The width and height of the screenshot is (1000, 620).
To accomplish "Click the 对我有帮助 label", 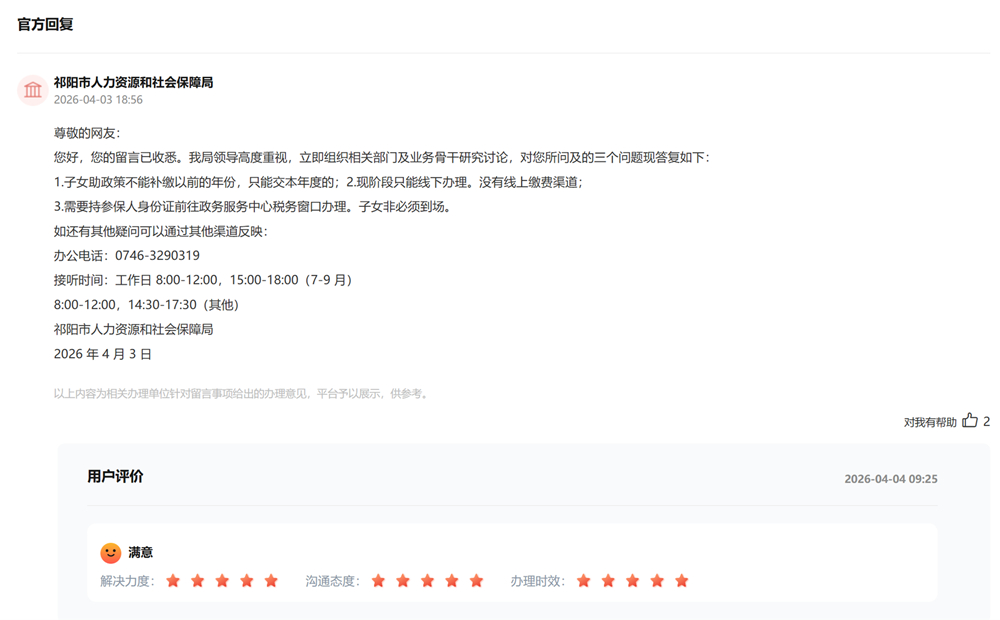I will [x=930, y=422].
